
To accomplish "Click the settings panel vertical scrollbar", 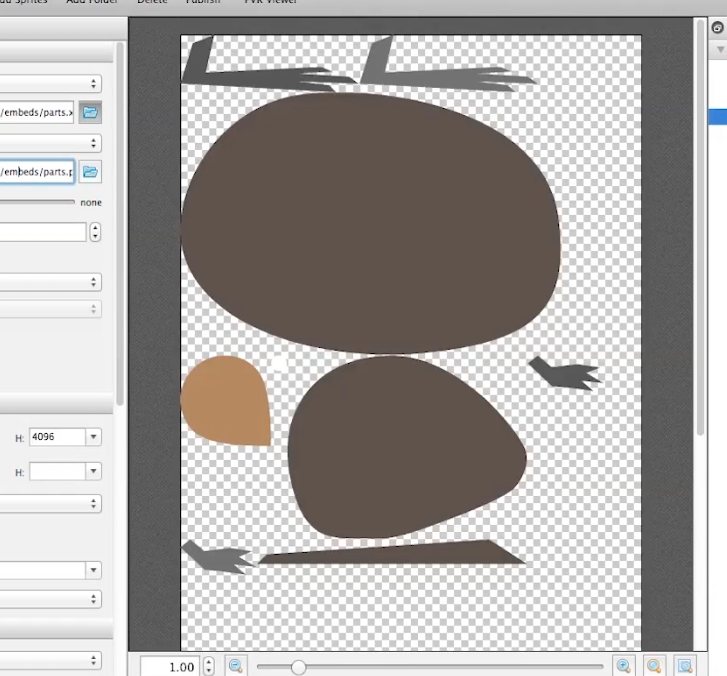I will 120,223.
